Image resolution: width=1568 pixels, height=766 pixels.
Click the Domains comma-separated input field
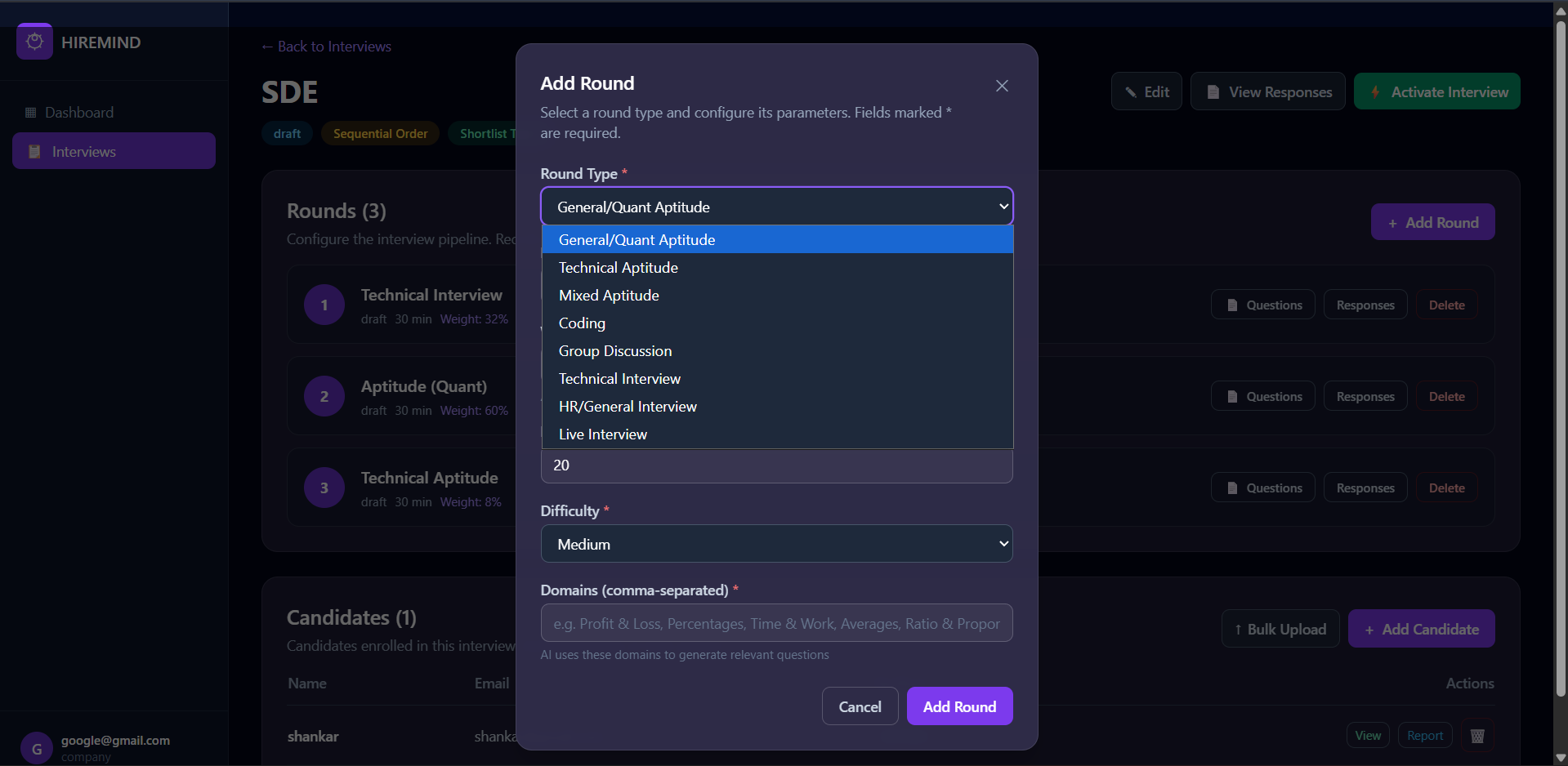click(x=776, y=623)
